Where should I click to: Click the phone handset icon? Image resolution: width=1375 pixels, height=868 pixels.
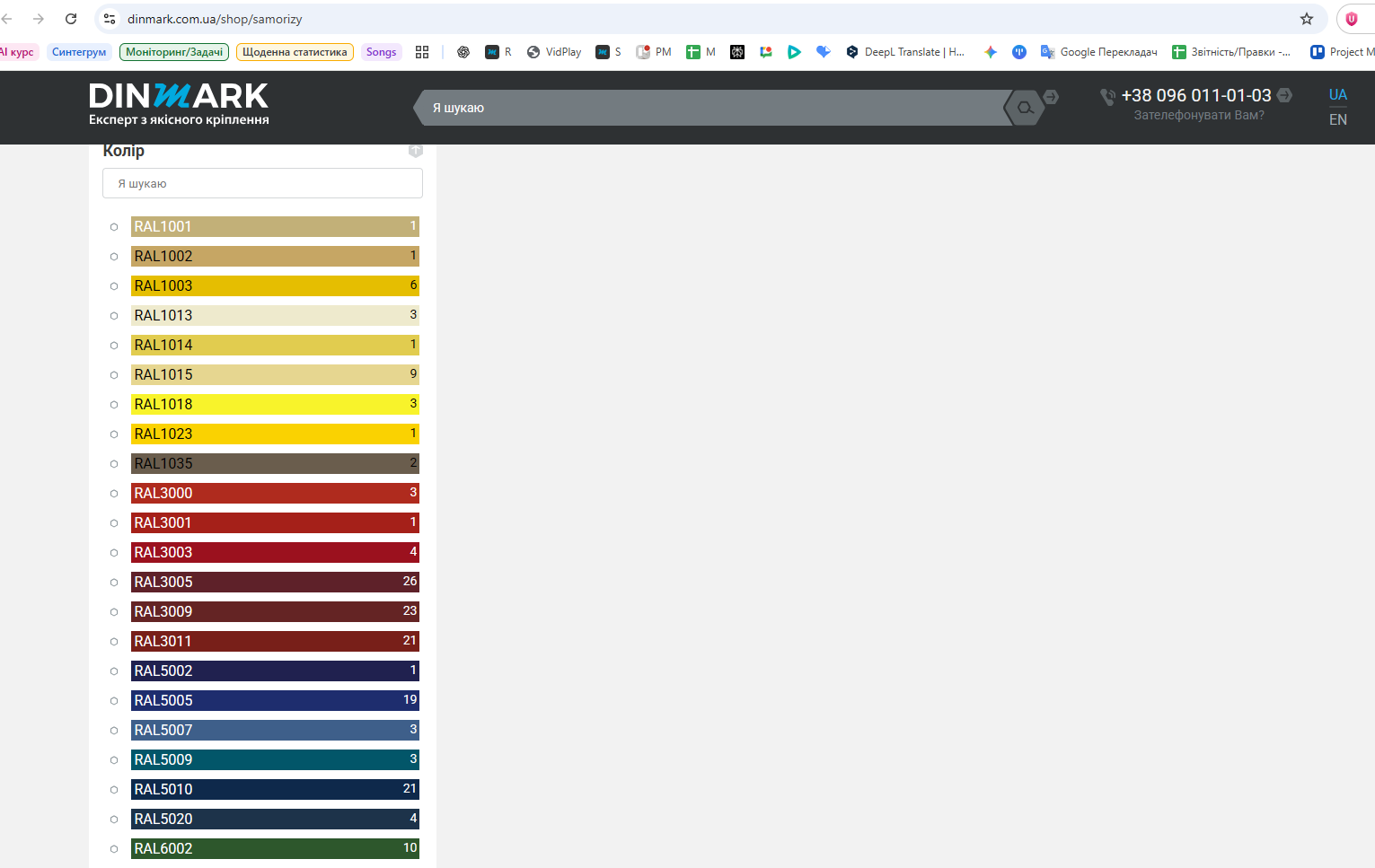[1108, 96]
